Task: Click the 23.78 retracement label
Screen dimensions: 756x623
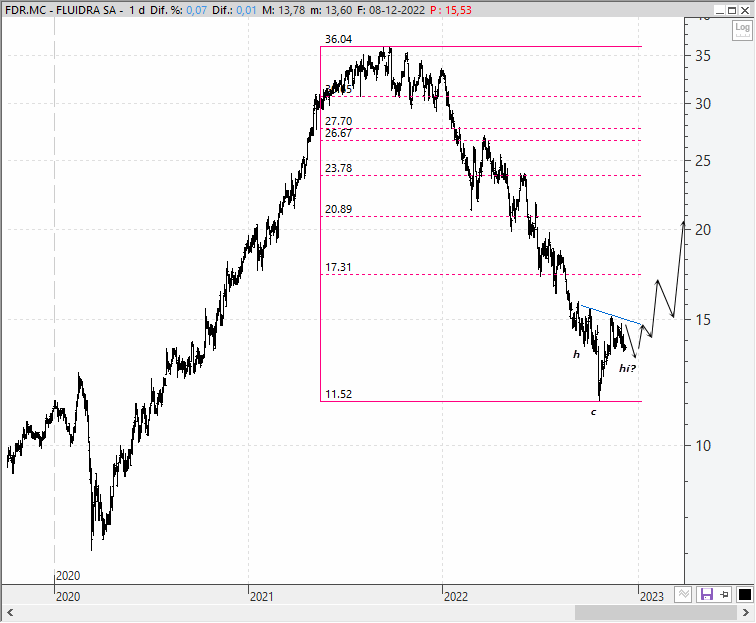Action: tap(338, 168)
